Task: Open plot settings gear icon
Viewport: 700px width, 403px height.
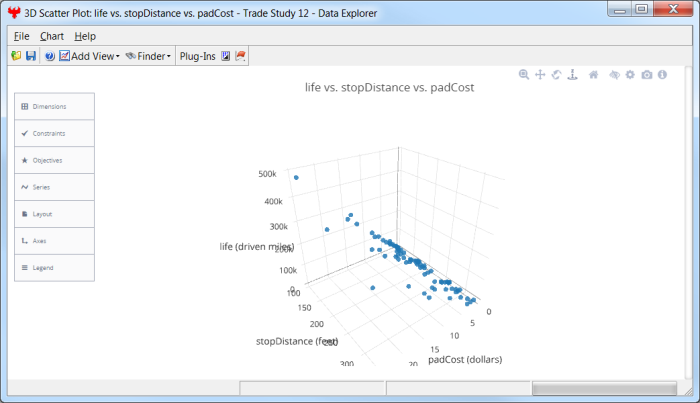Action: pyautogui.click(x=630, y=75)
